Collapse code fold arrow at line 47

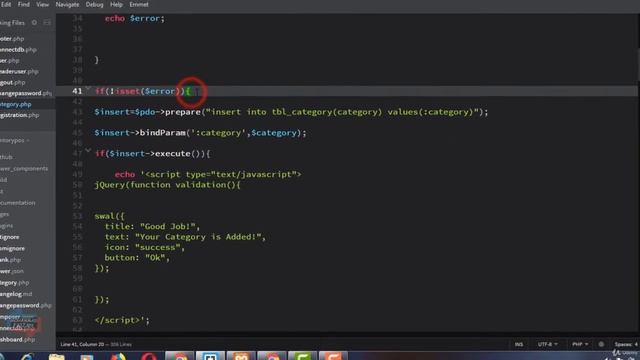point(88,151)
